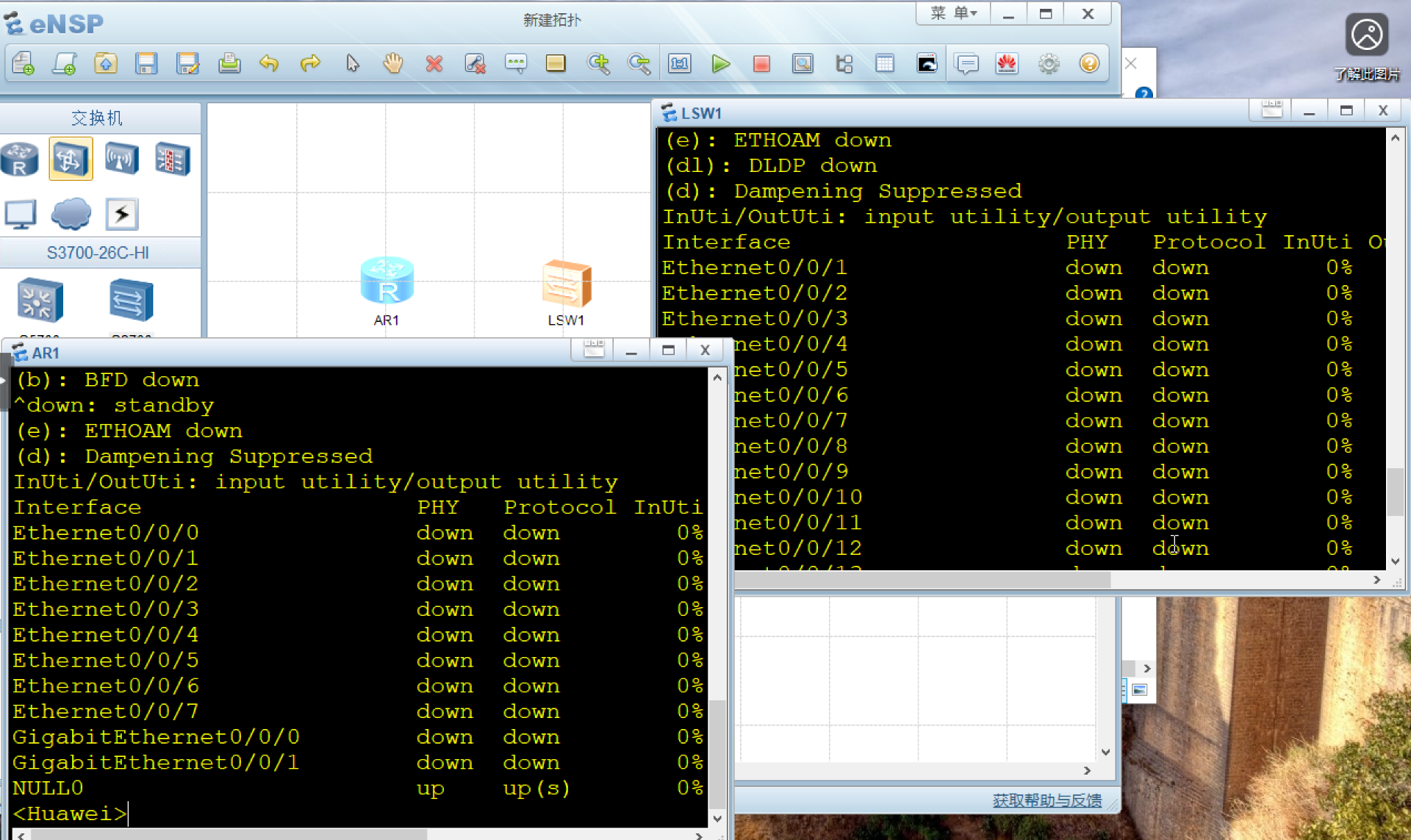Click the red Stop Device button
1411x840 pixels.
coord(761,65)
